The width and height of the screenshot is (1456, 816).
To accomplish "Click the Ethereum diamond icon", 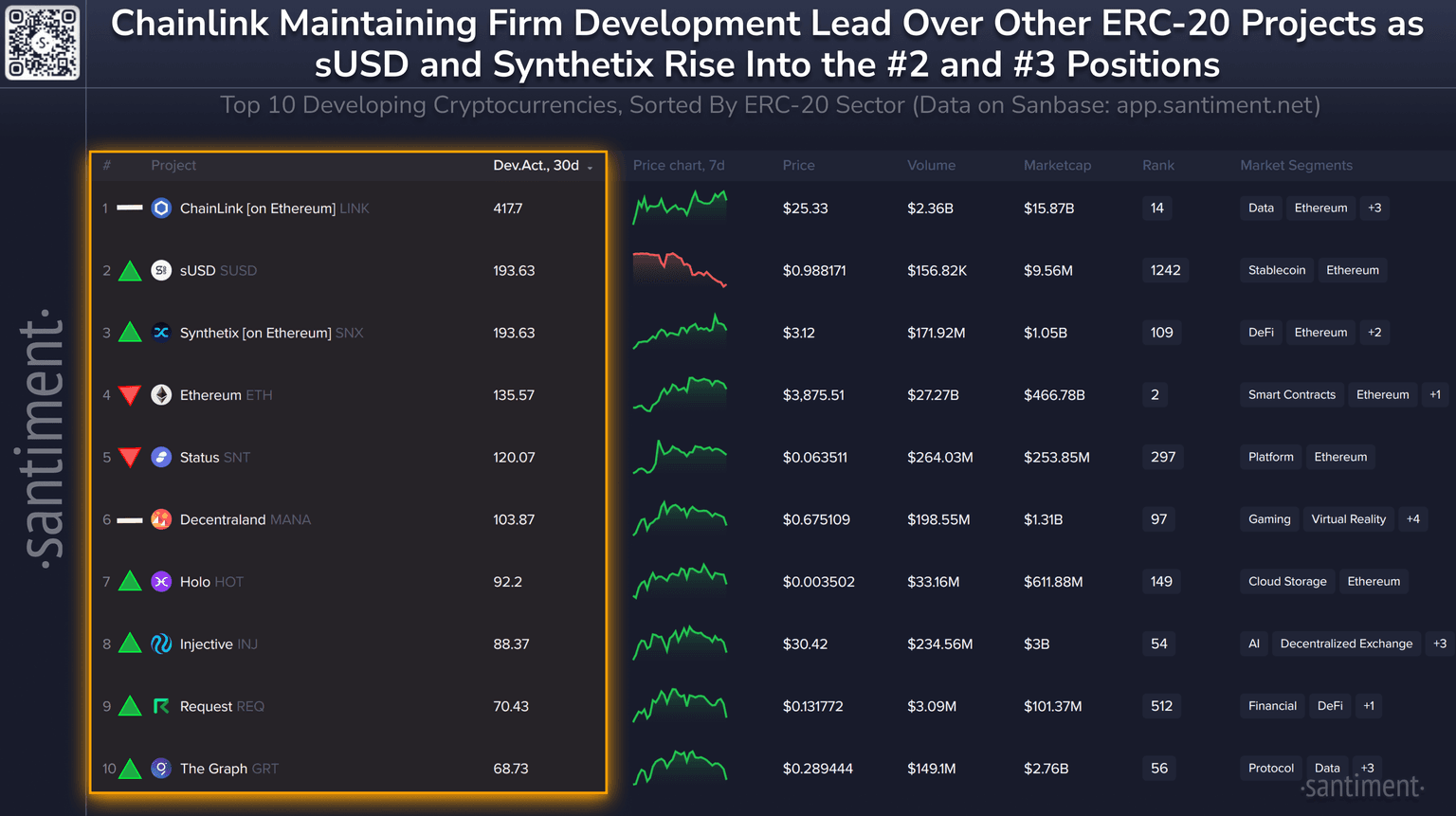I will [x=161, y=395].
